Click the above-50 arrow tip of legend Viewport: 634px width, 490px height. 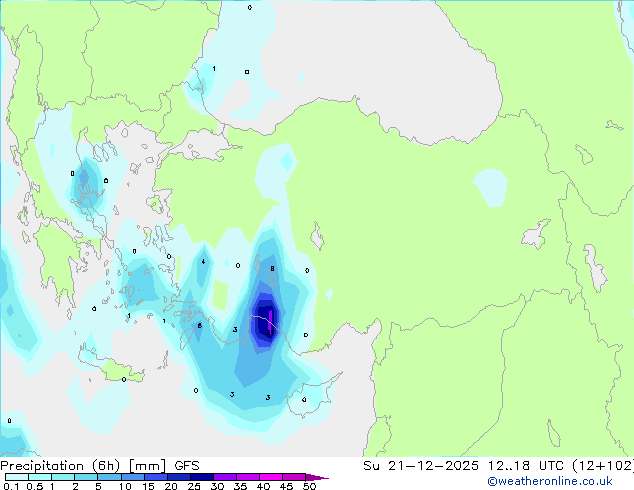click(317, 477)
